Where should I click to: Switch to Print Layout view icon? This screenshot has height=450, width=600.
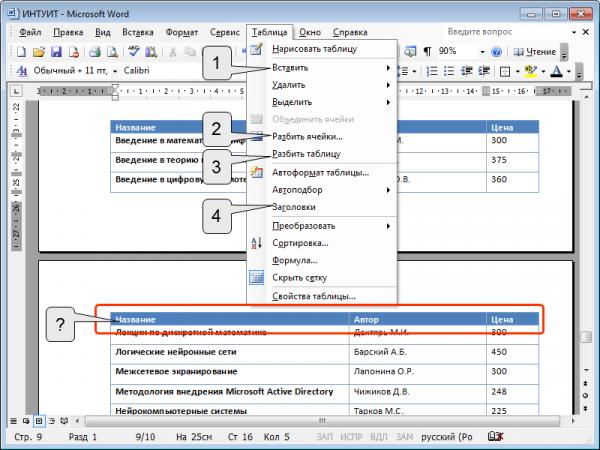tap(39, 421)
